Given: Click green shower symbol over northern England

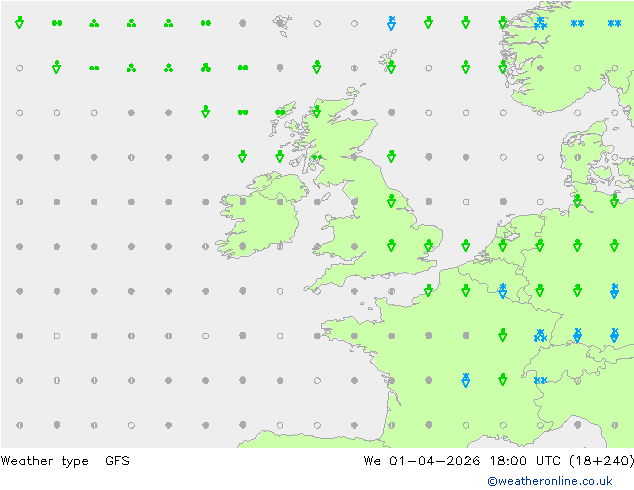Looking at the screenshot, I should click(391, 201).
